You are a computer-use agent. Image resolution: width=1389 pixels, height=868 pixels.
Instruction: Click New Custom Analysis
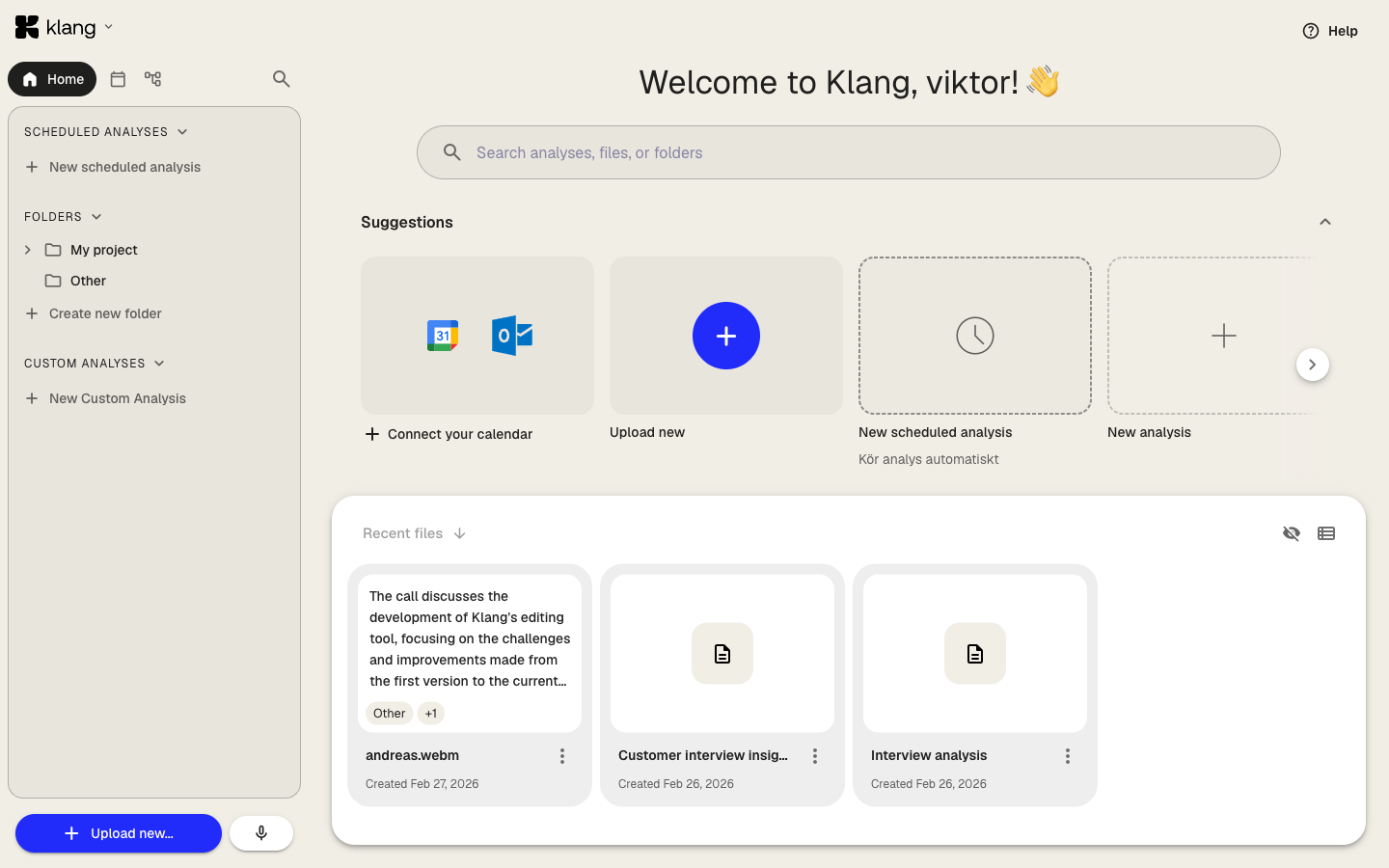click(x=105, y=398)
